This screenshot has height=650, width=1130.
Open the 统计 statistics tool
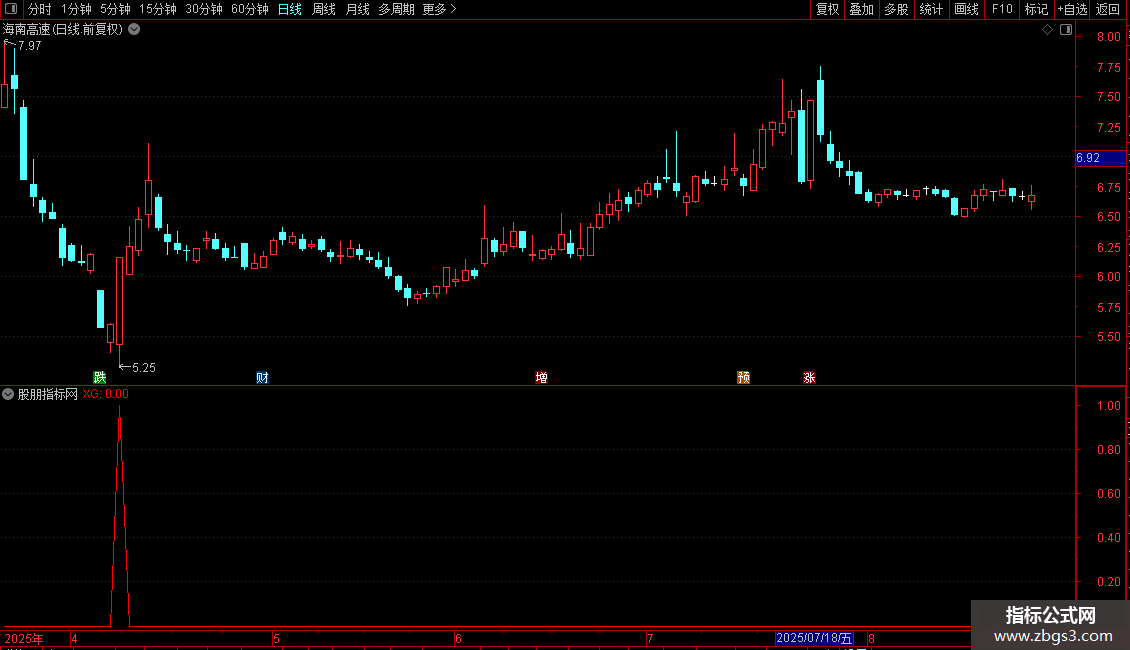coord(931,9)
